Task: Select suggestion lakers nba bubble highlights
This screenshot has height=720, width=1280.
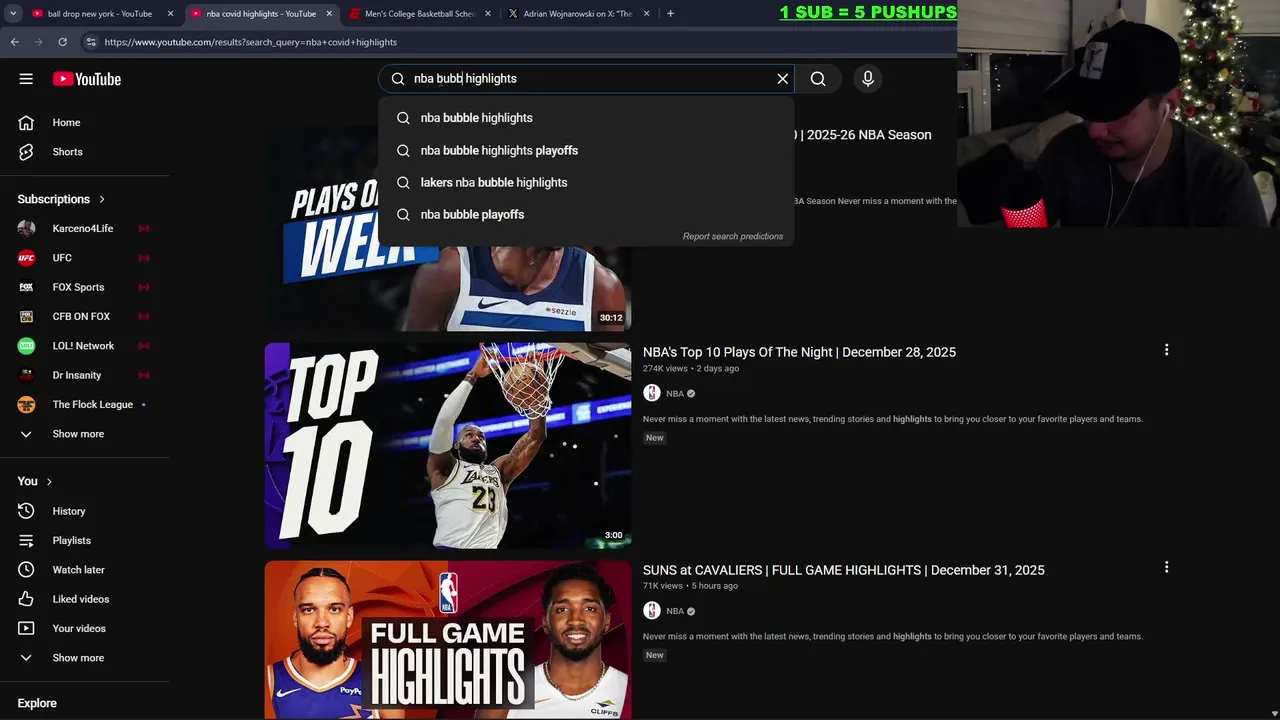Action: pos(586,182)
